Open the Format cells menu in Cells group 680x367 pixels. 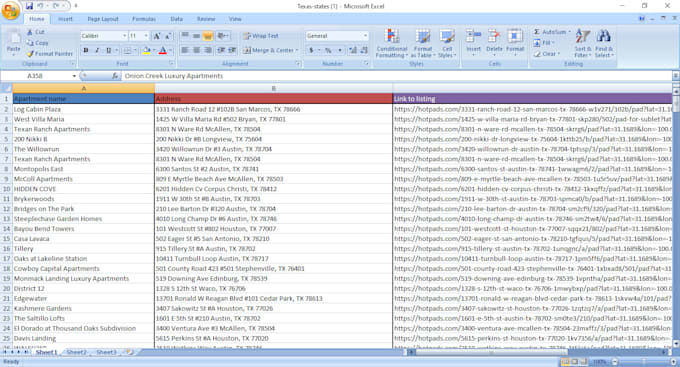point(515,42)
